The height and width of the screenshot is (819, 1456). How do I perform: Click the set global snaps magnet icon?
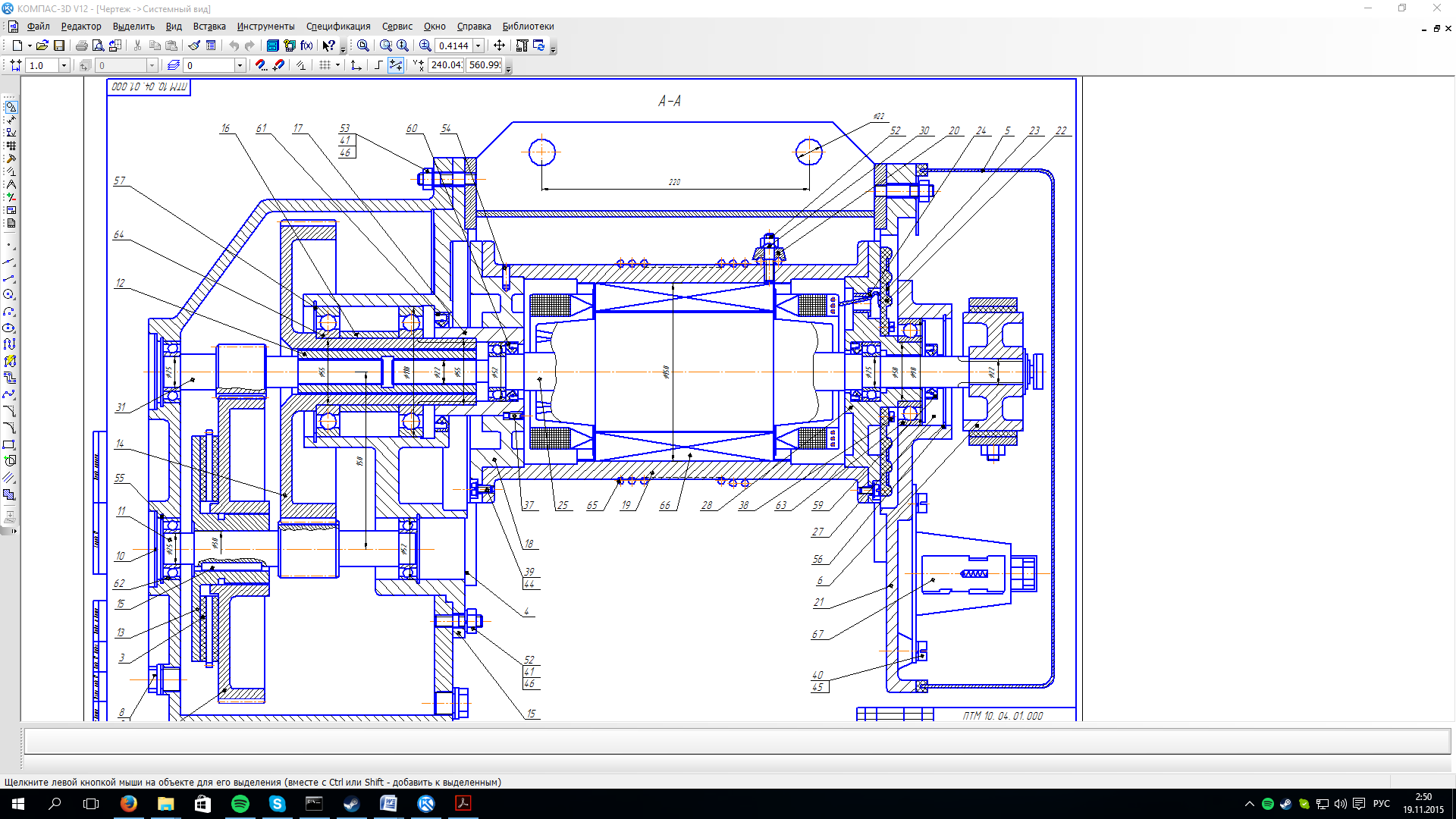[261, 65]
